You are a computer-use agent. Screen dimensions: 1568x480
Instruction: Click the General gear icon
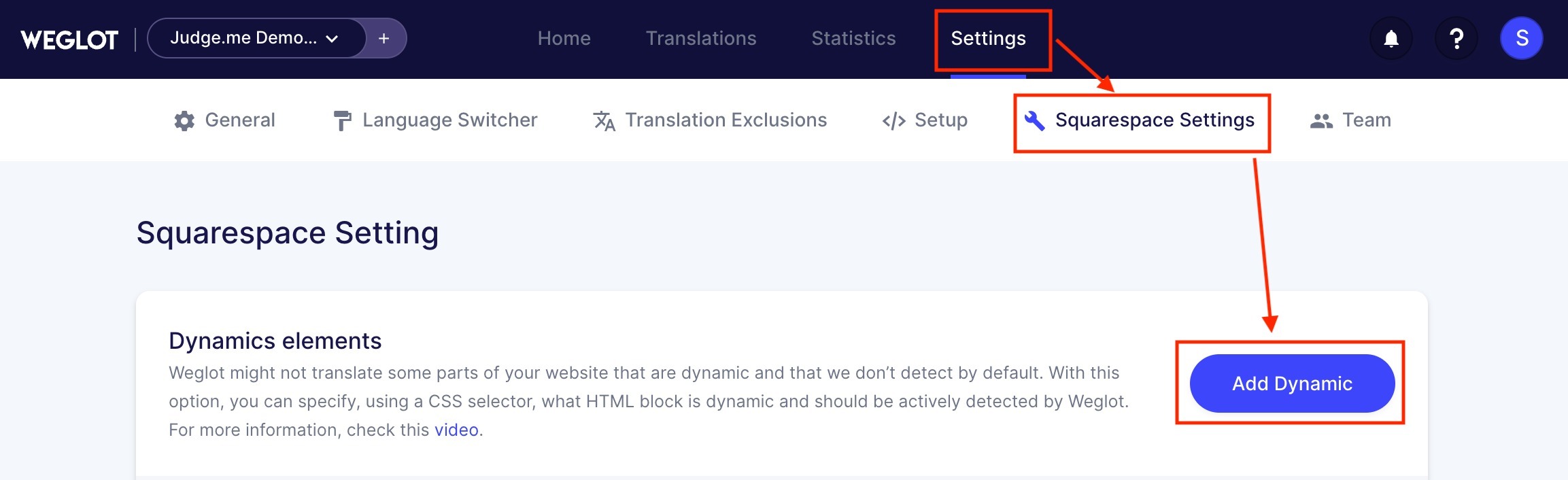pos(184,121)
